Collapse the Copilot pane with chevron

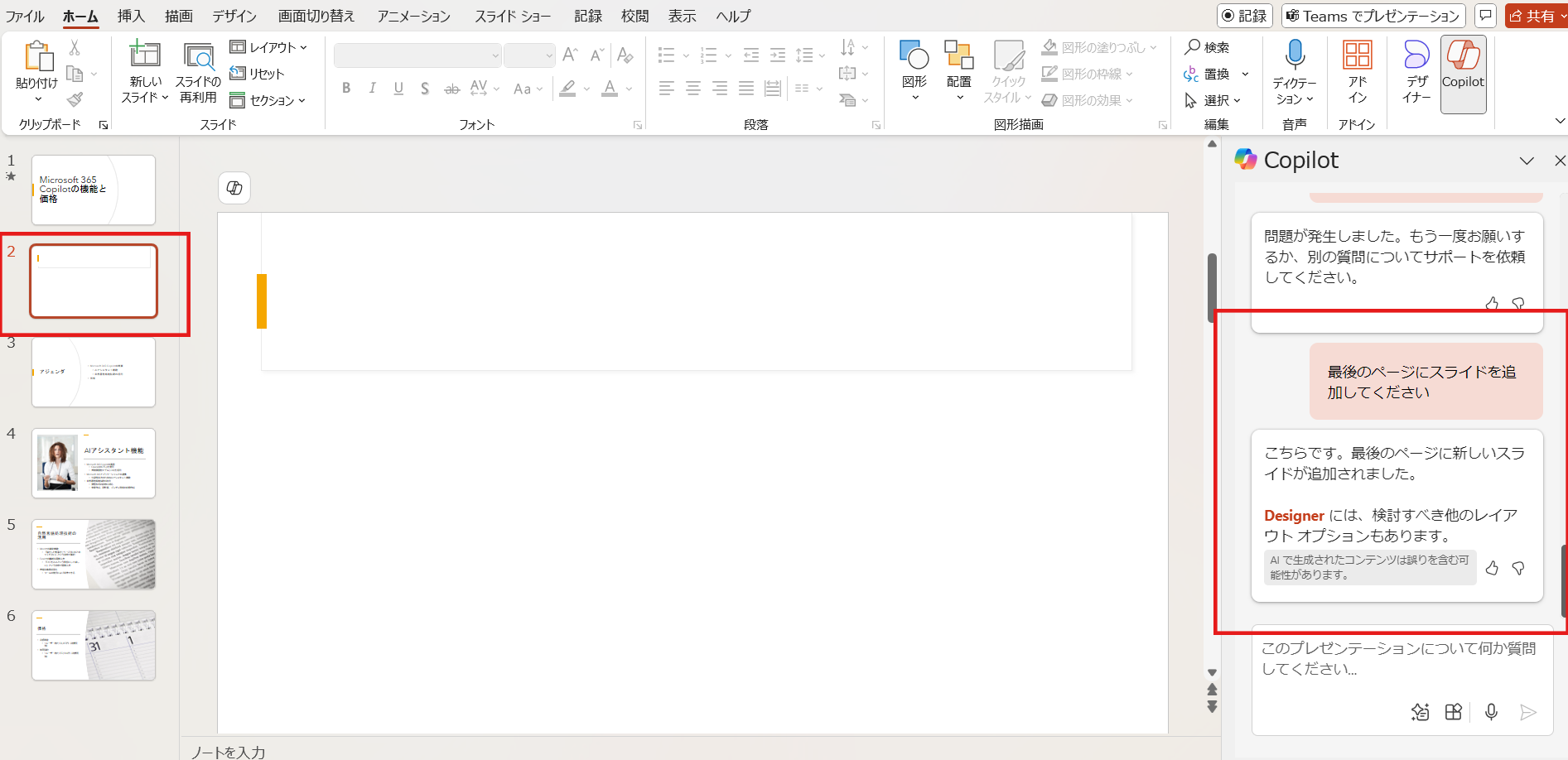[1527, 161]
